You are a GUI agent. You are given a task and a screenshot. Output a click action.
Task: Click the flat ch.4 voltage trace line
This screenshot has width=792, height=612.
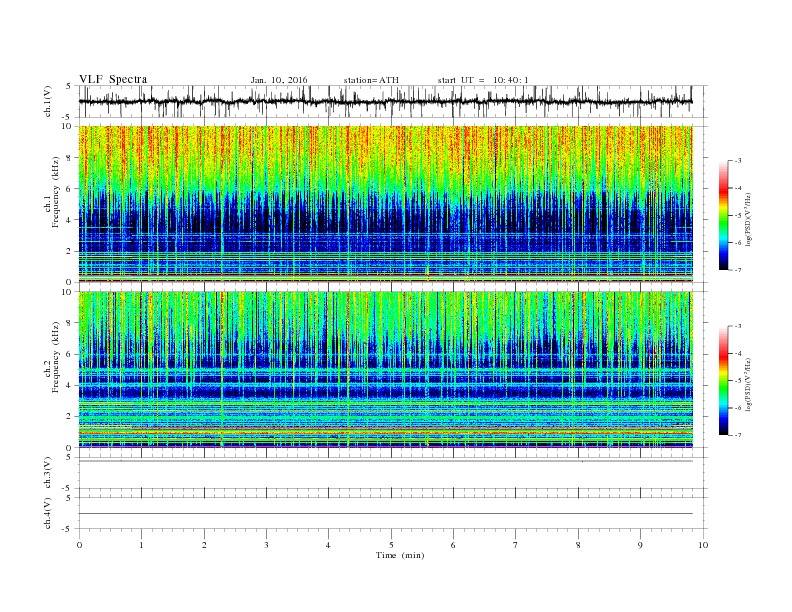pos(385,514)
